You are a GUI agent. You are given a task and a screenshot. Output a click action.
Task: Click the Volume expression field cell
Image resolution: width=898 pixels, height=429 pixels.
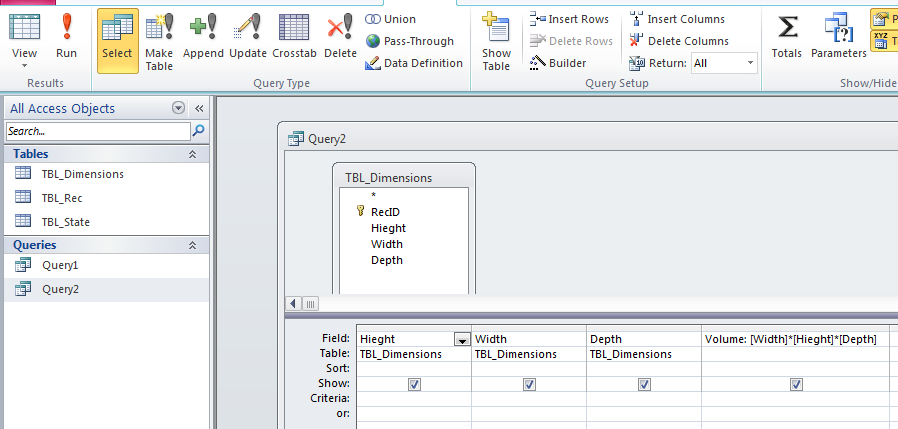click(795, 339)
